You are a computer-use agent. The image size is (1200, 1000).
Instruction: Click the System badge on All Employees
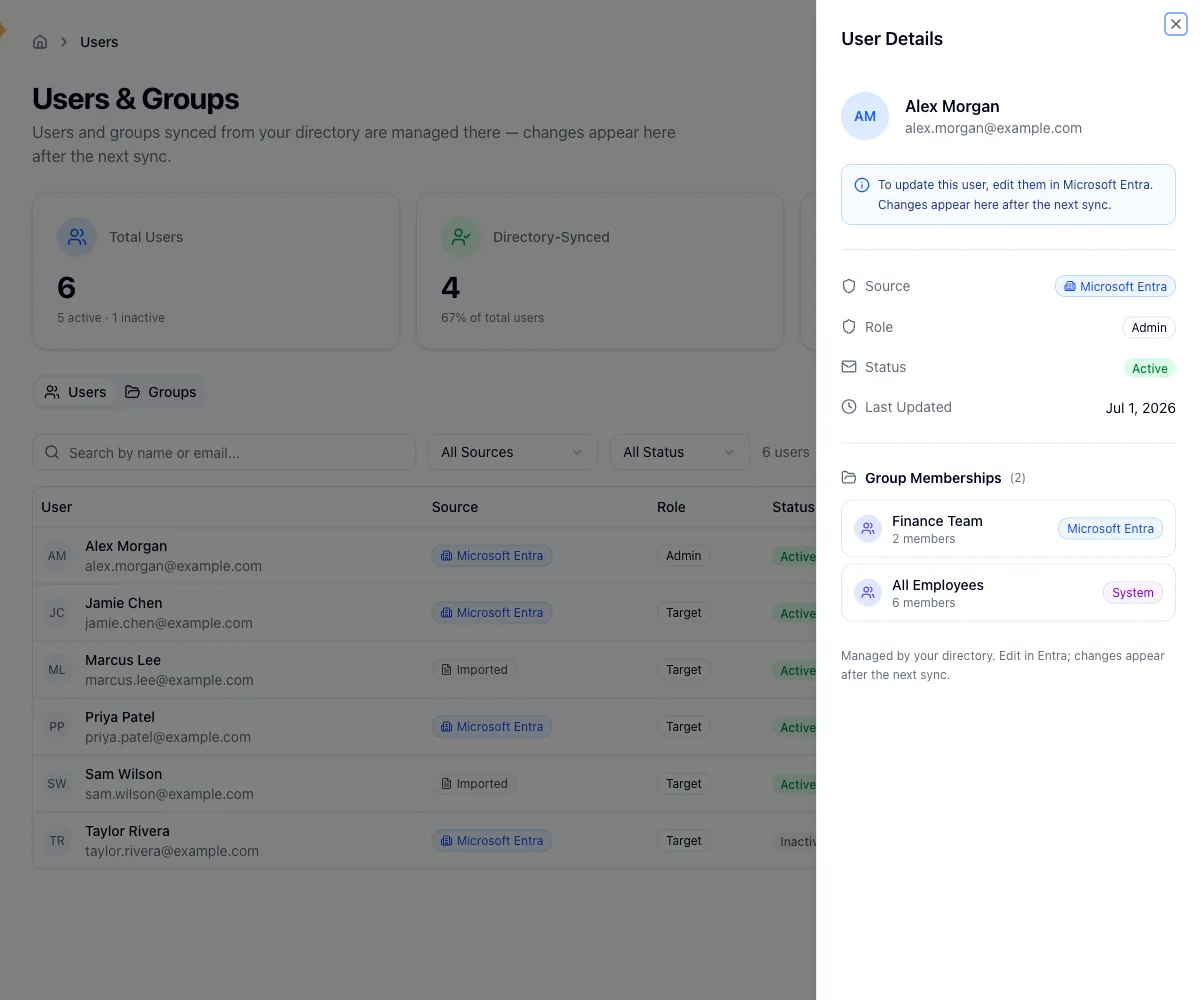[x=1133, y=592]
